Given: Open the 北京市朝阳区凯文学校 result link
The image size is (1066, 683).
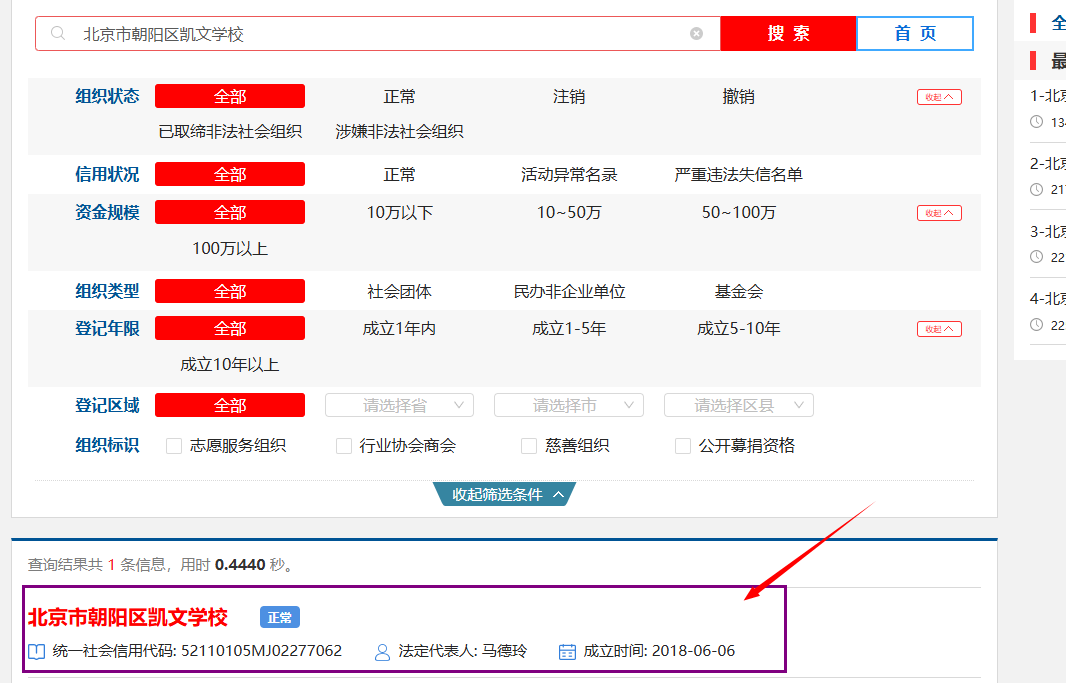Looking at the screenshot, I should click(x=128, y=617).
